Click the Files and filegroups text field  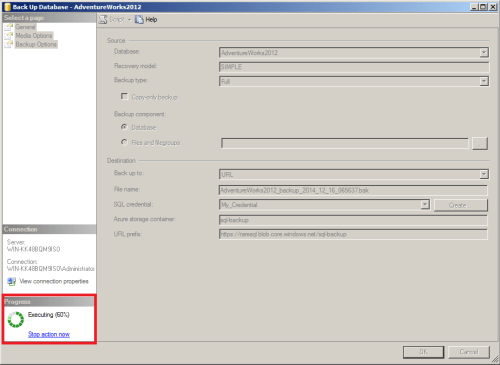pyautogui.click(x=345, y=143)
